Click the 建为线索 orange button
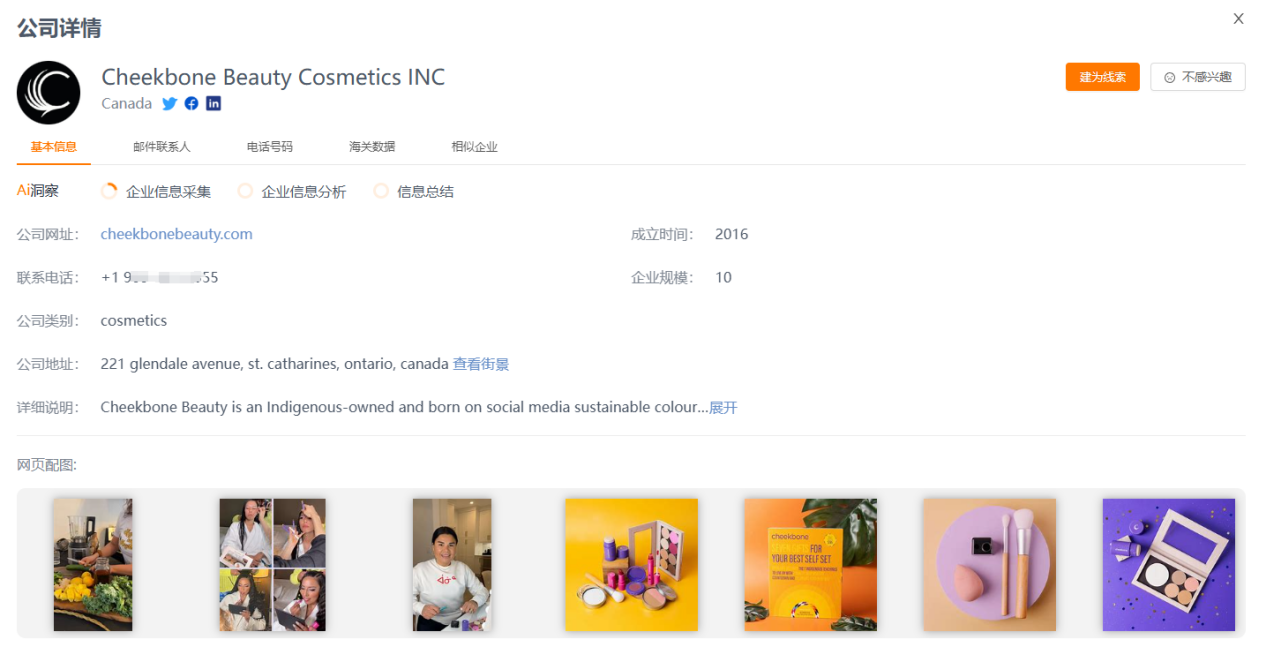The height and width of the screenshot is (647, 1266). point(1102,77)
